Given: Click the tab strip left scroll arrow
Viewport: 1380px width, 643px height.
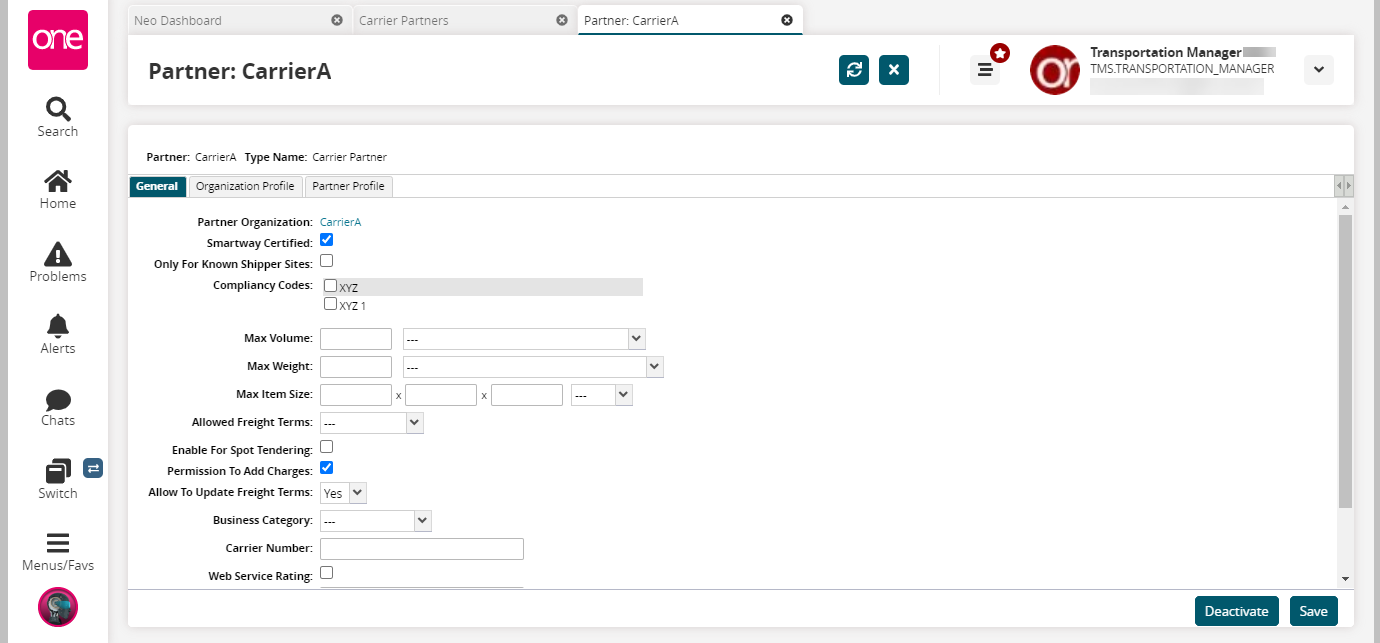Looking at the screenshot, I should tap(1339, 186).
